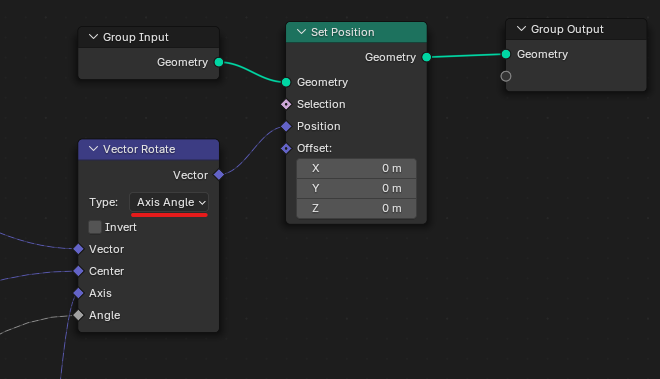Click the Selection label in Set Position
Viewport: 660px width, 379px height.
click(321, 104)
